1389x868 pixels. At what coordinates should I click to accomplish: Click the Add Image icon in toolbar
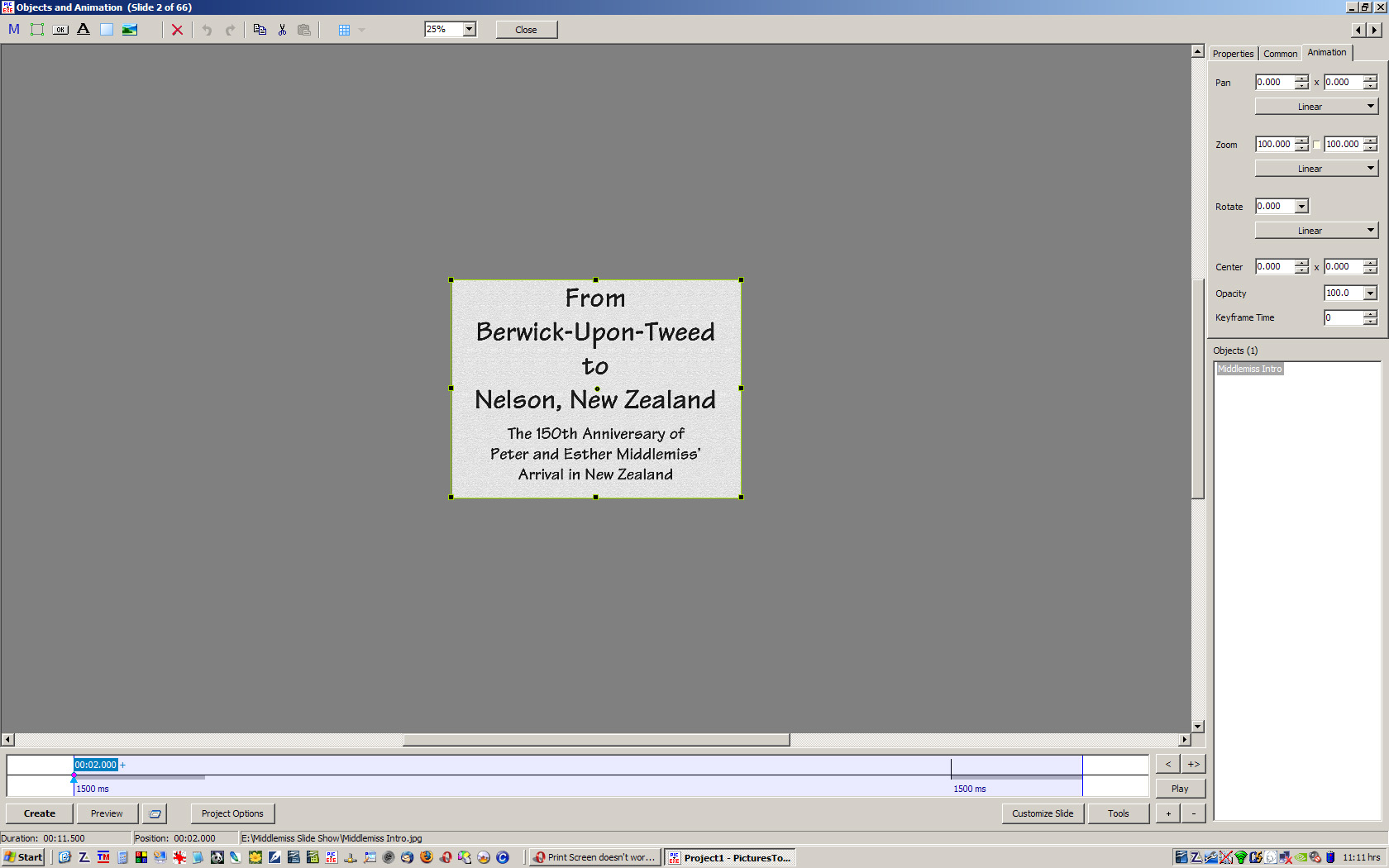click(130, 30)
